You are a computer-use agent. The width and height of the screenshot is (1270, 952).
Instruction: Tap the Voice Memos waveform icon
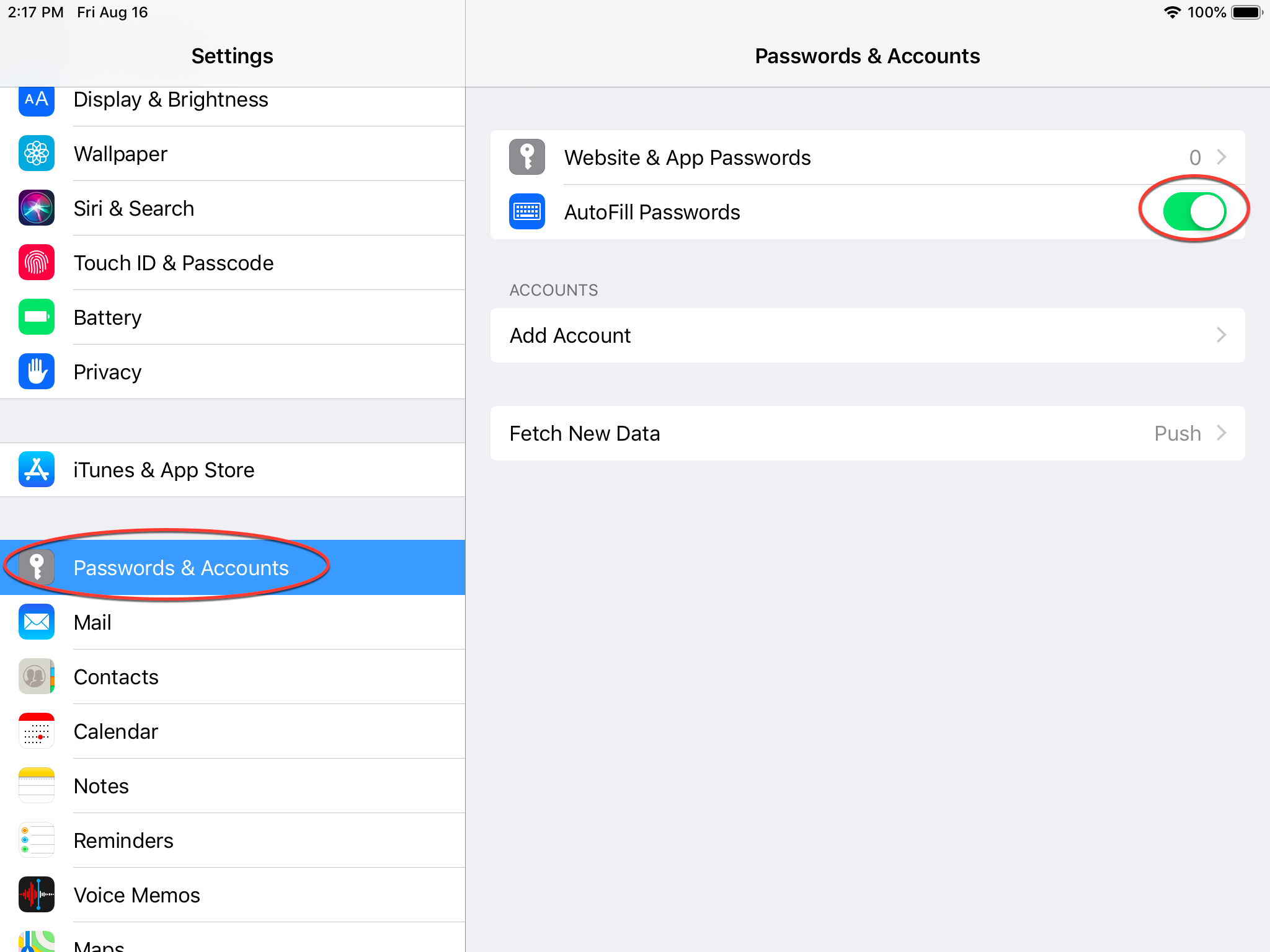37,894
